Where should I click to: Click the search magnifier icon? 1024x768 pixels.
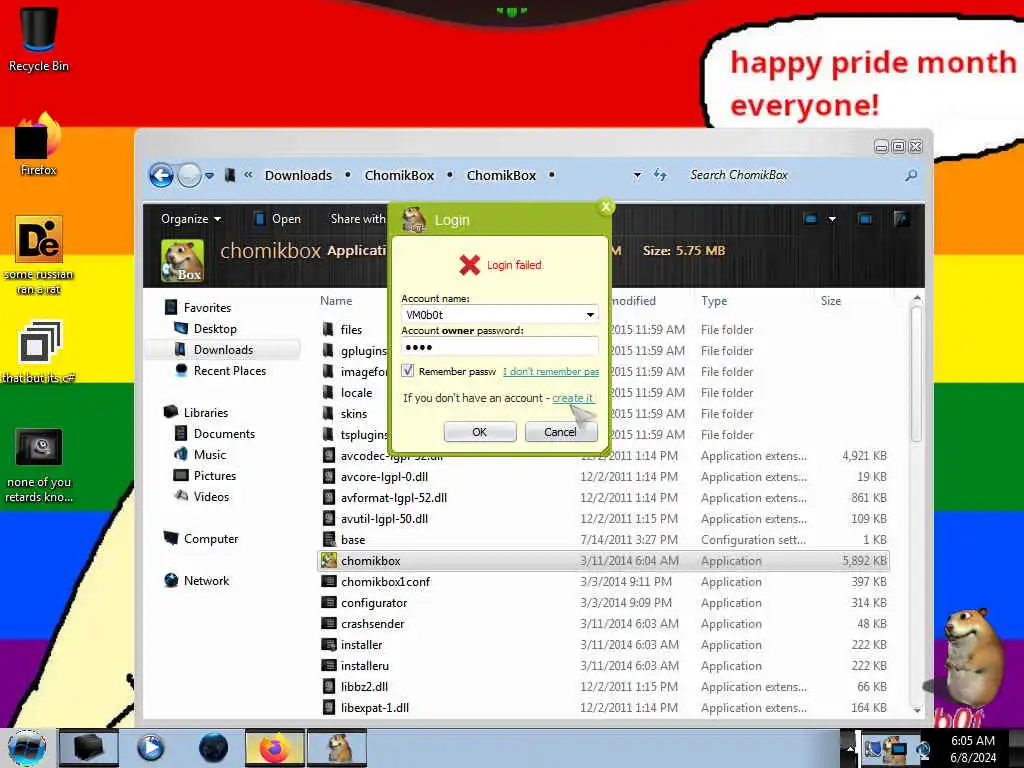tap(910, 175)
